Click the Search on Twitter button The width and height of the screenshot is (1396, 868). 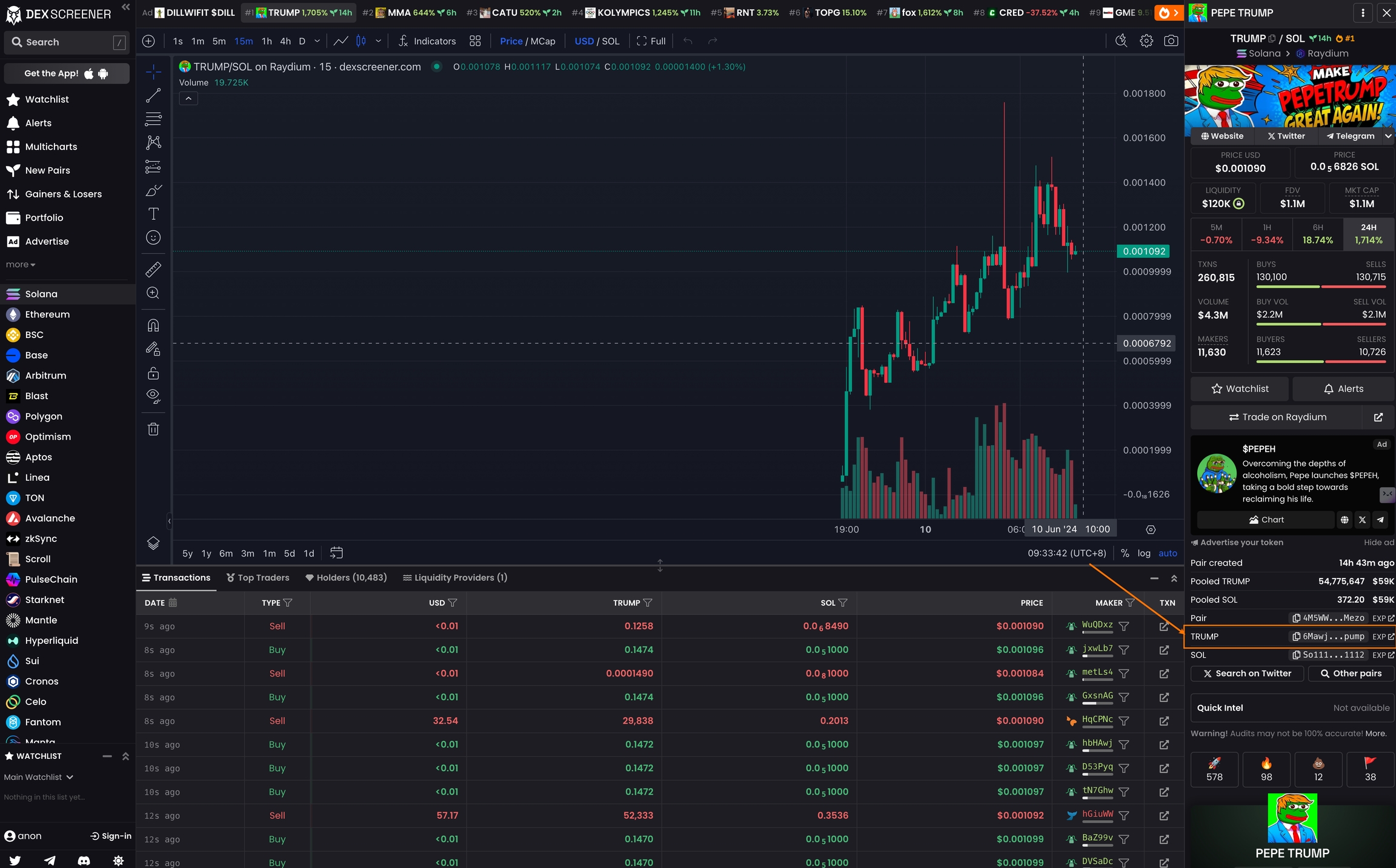[x=1246, y=674]
